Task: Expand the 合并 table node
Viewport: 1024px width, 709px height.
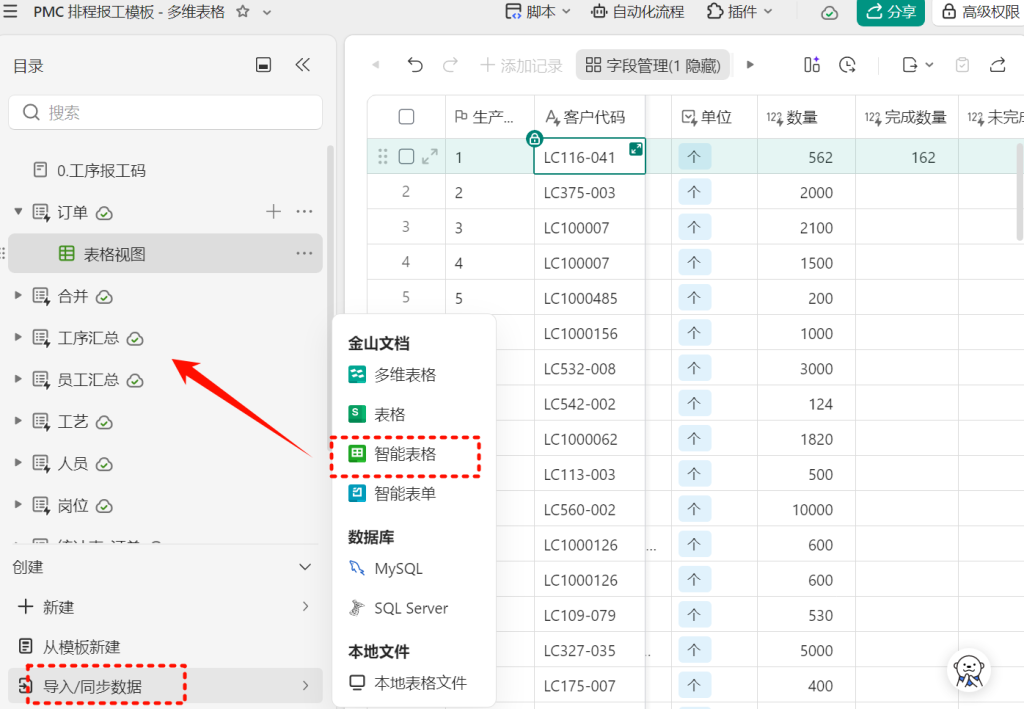Action: point(18,295)
